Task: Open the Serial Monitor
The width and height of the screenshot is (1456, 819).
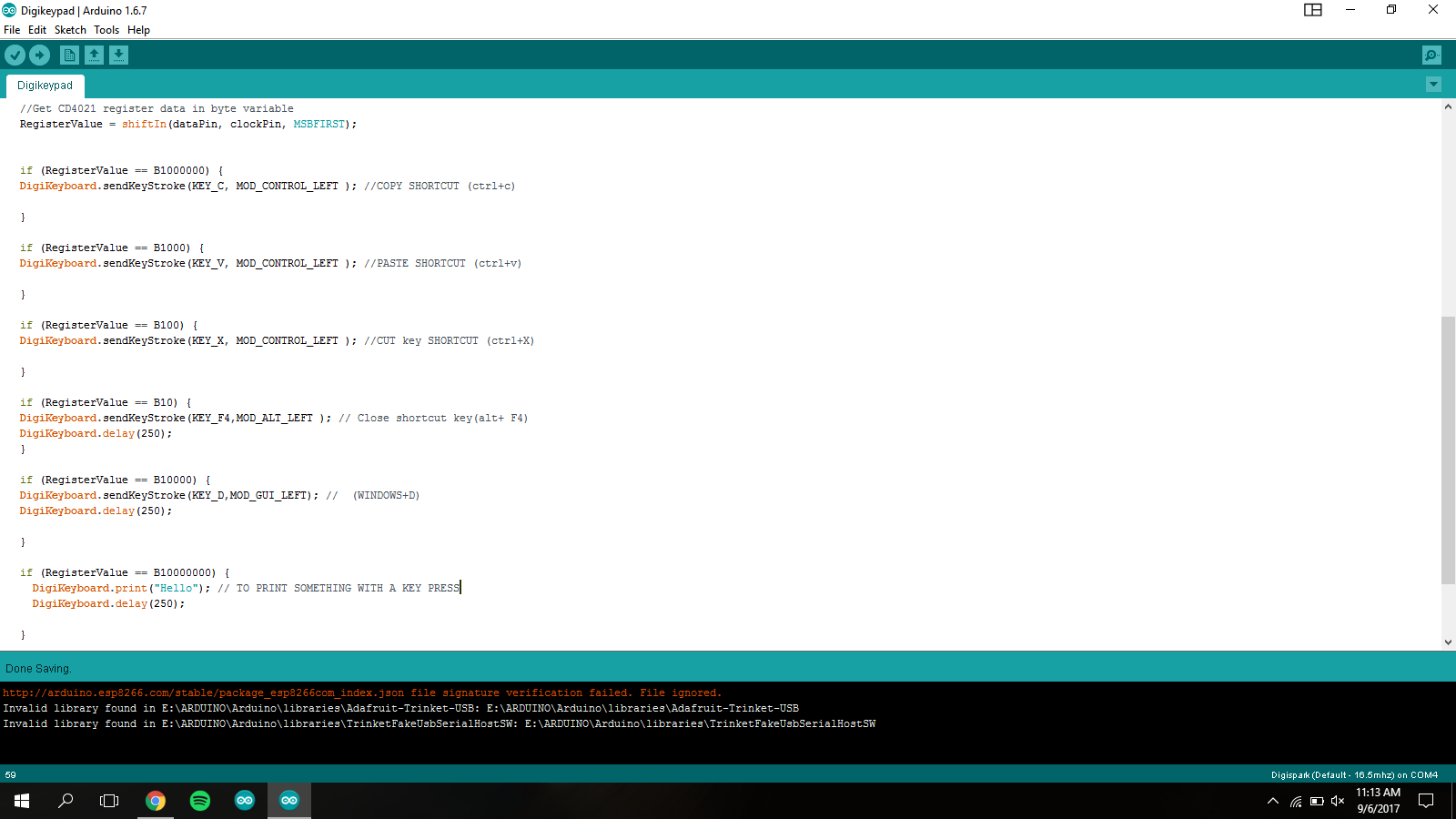Action: coord(1431,56)
